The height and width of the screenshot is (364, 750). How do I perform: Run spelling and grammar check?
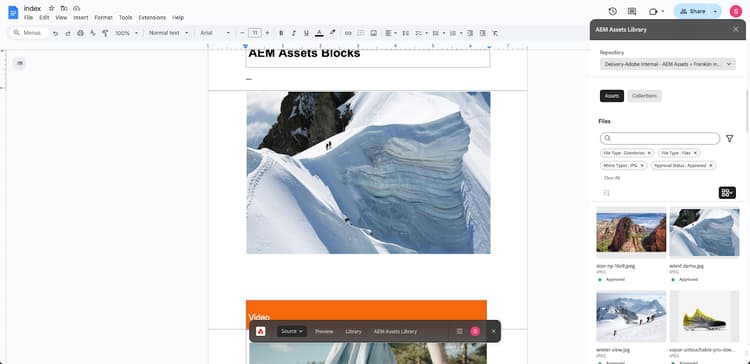(93, 33)
